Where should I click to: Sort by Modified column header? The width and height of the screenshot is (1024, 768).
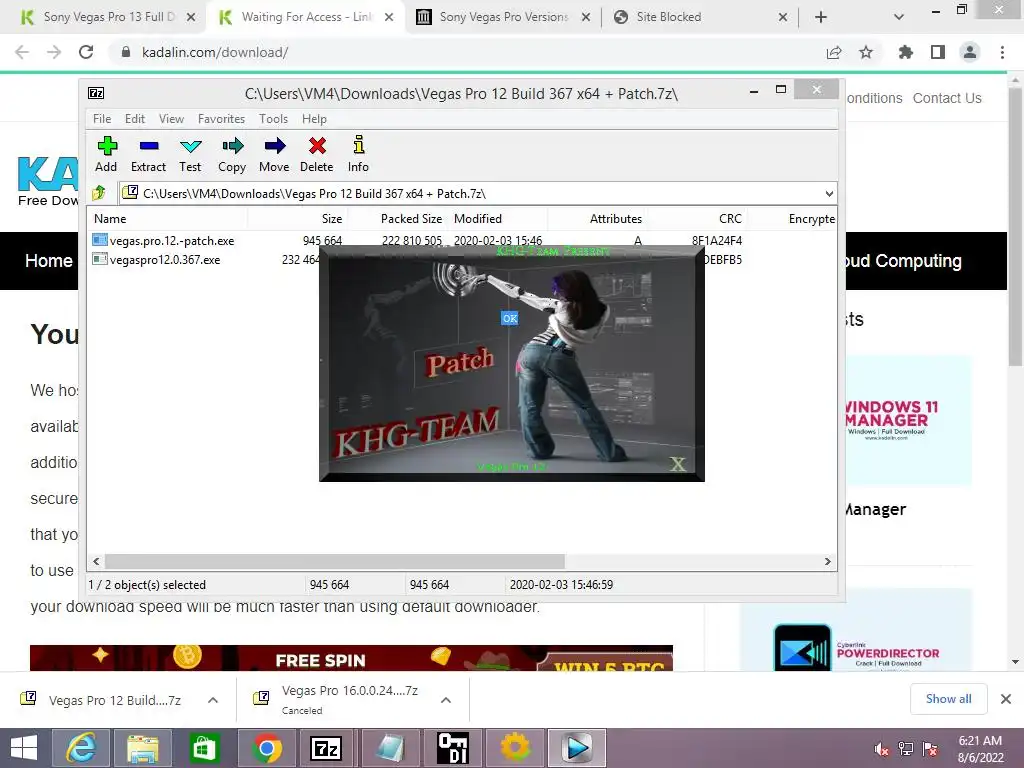click(478, 219)
